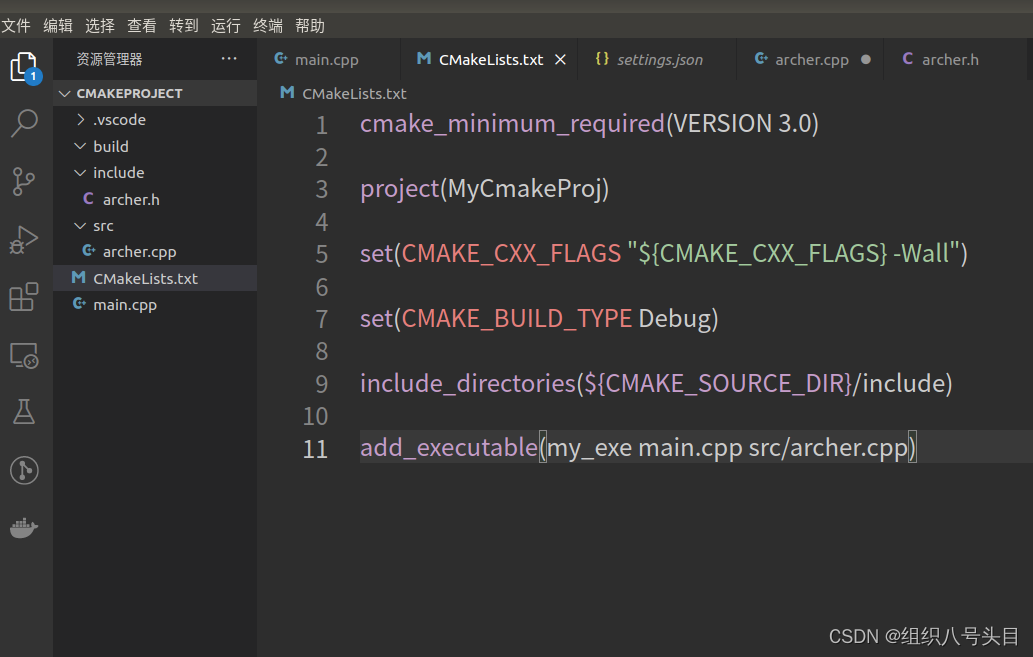1033x657 pixels.
Task: Switch to the main.cpp editor tab
Action: 328,59
